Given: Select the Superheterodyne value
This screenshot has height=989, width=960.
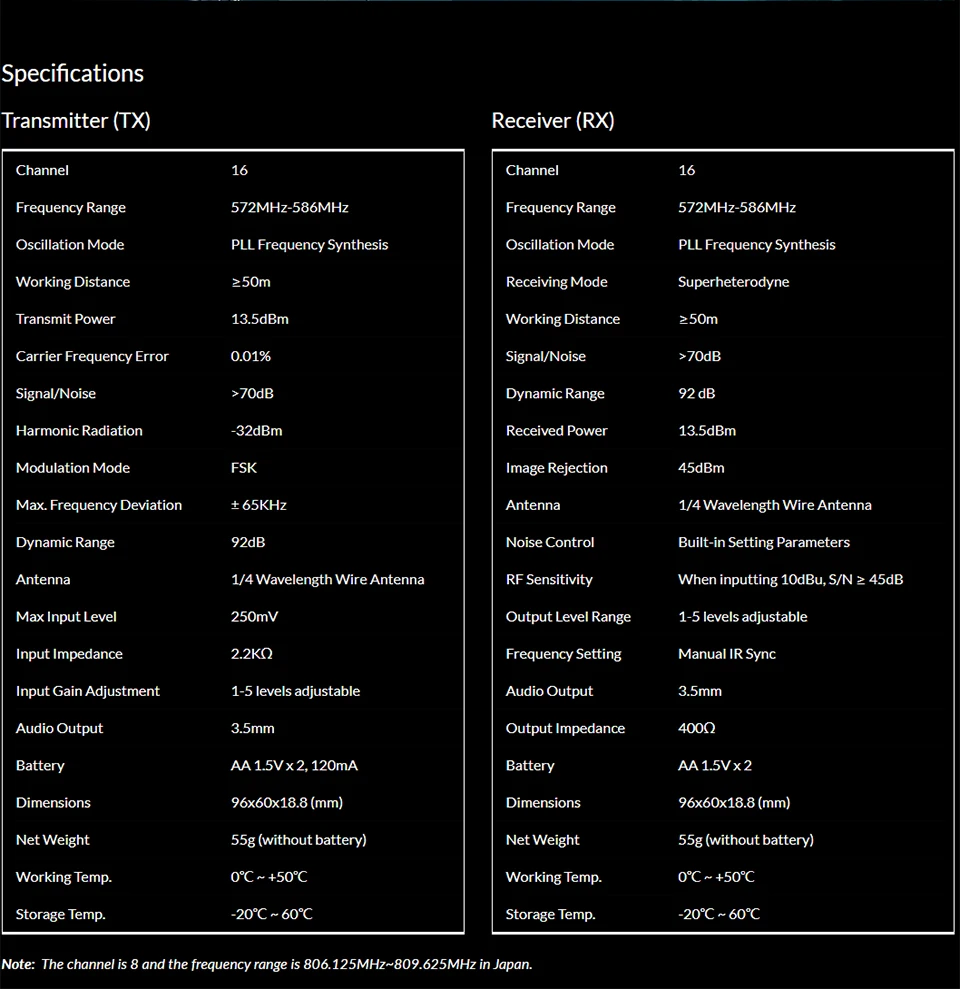Looking at the screenshot, I should click(734, 282).
